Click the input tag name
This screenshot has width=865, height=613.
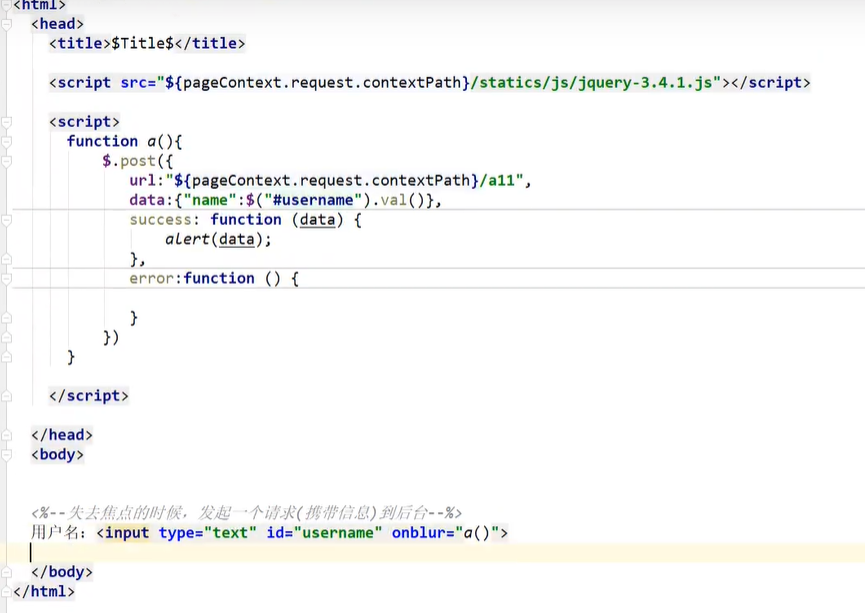pos(127,533)
